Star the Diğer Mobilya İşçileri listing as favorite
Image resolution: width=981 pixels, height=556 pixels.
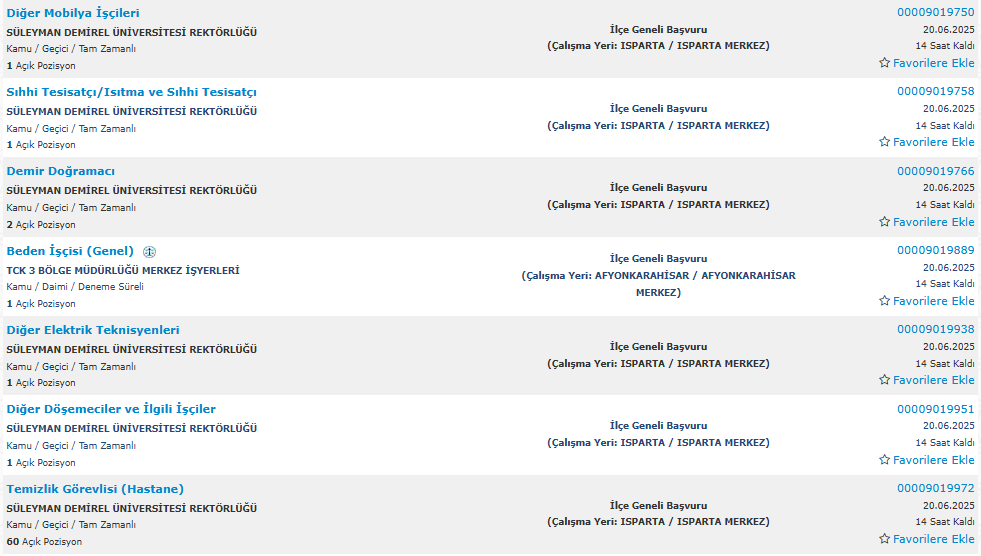pos(884,63)
